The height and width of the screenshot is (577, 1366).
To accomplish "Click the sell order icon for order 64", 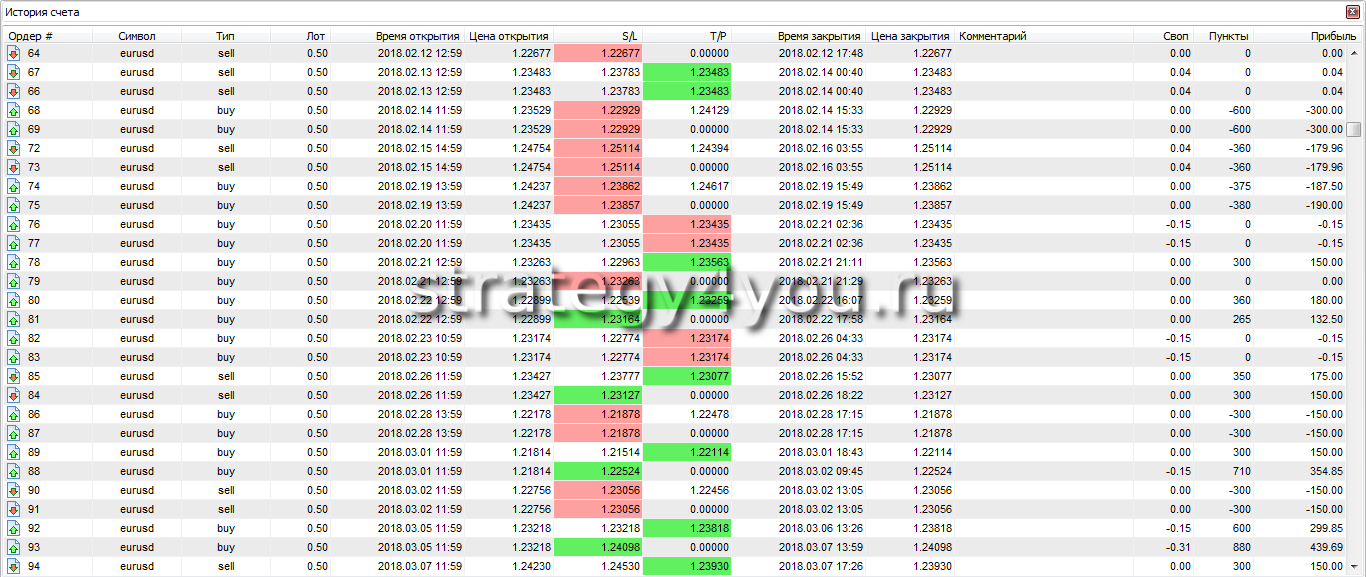I will tap(14, 53).
